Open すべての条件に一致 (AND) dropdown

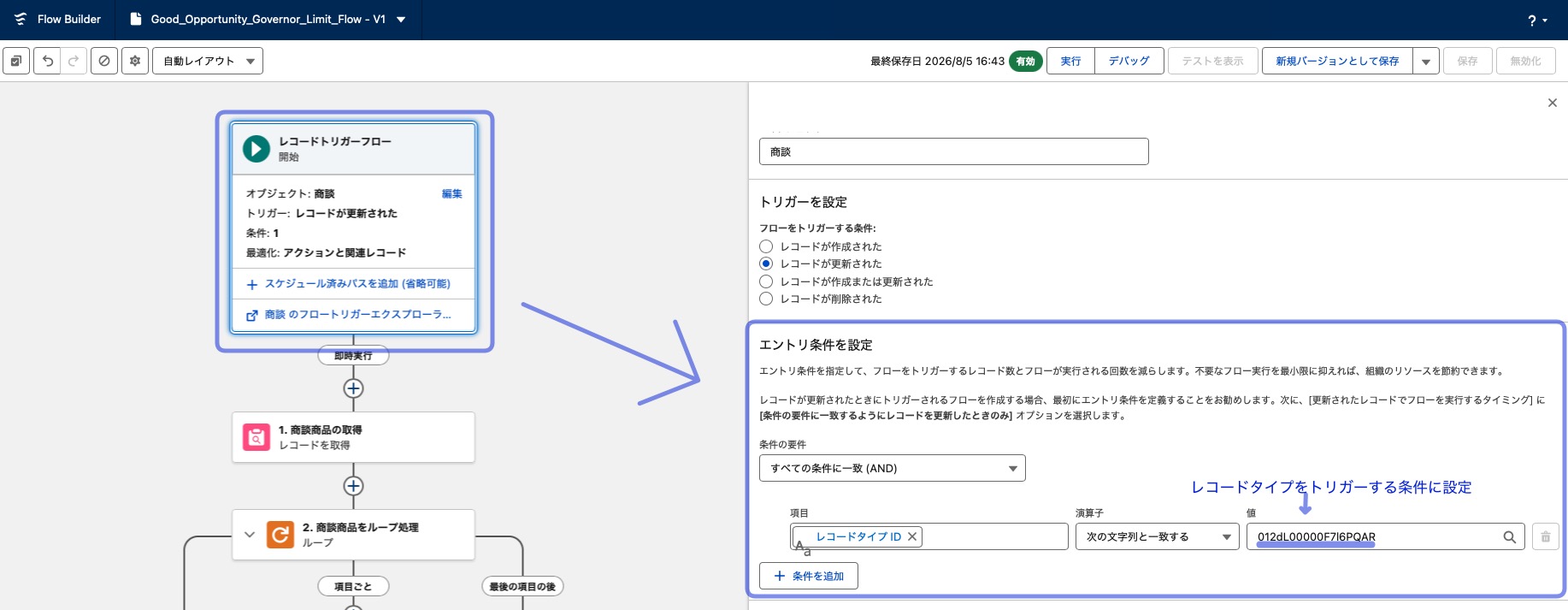click(892, 468)
